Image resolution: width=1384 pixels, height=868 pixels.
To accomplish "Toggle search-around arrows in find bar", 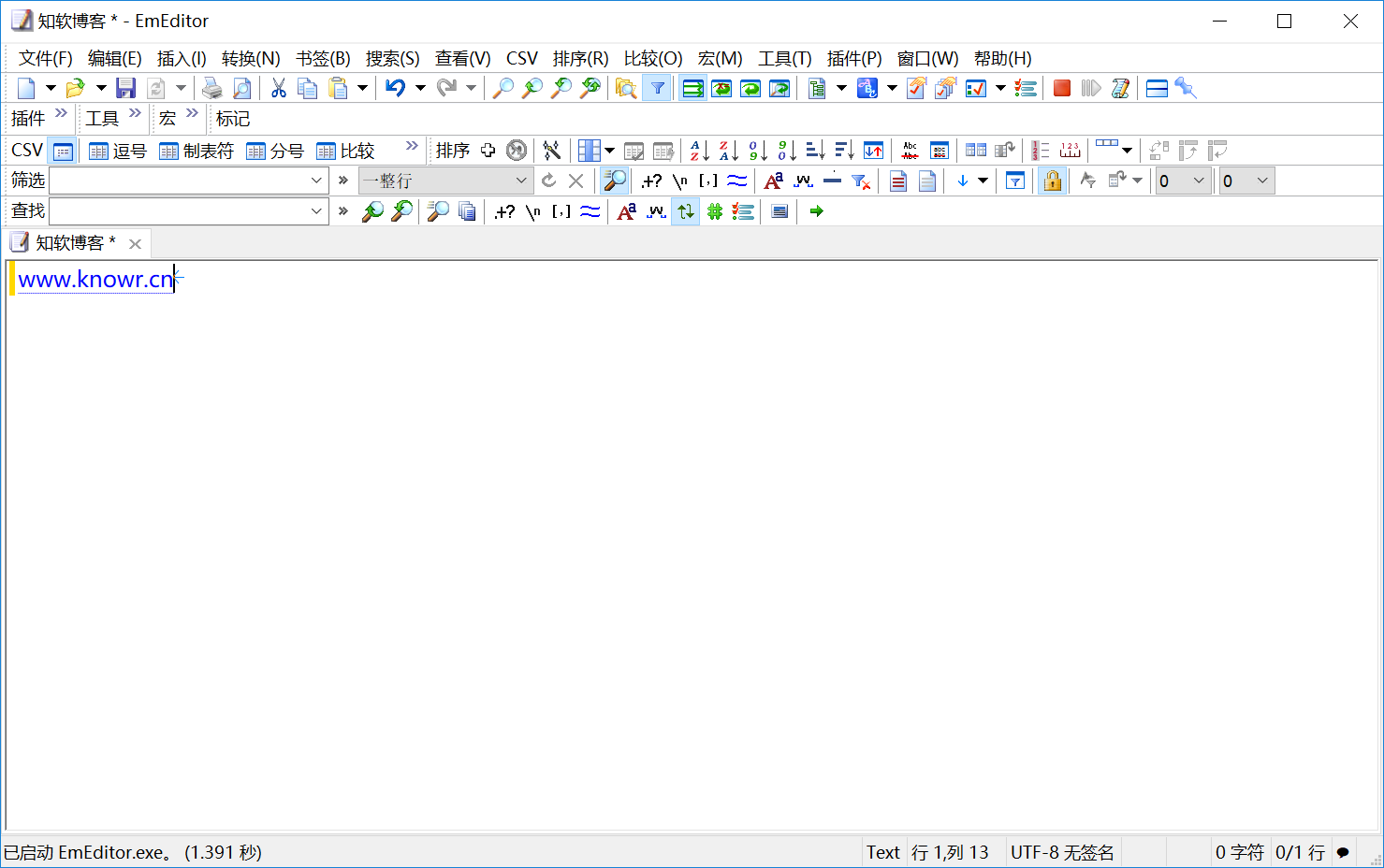I will pyautogui.click(x=686, y=211).
